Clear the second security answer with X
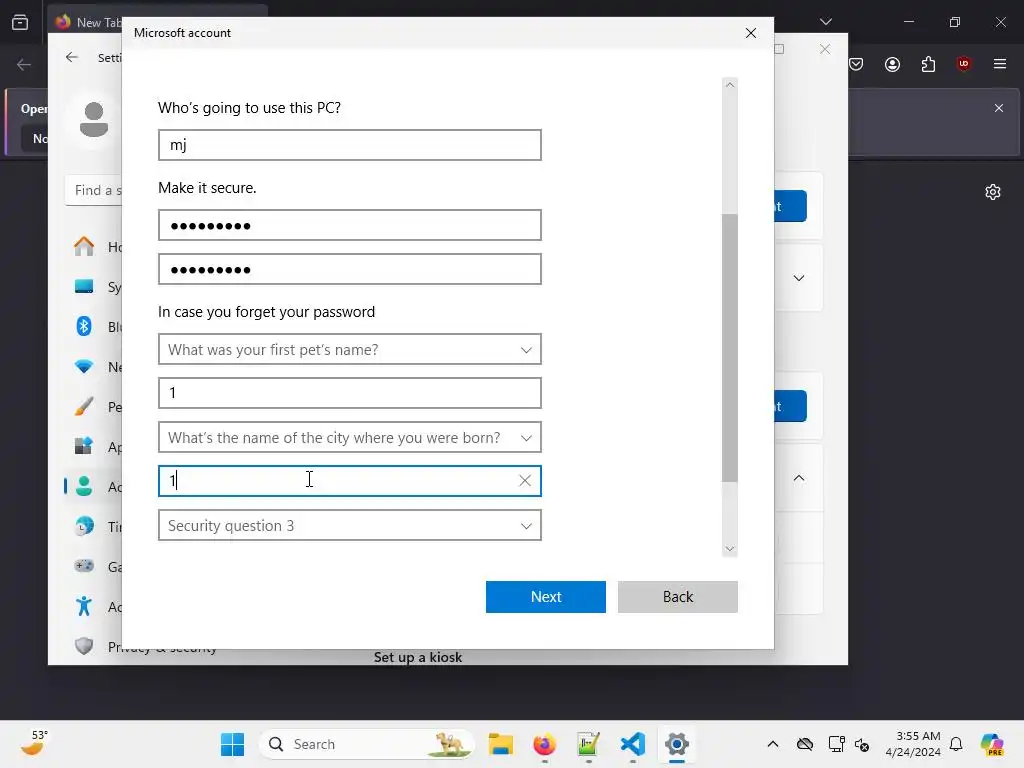The width and height of the screenshot is (1024, 768). pyautogui.click(x=524, y=481)
